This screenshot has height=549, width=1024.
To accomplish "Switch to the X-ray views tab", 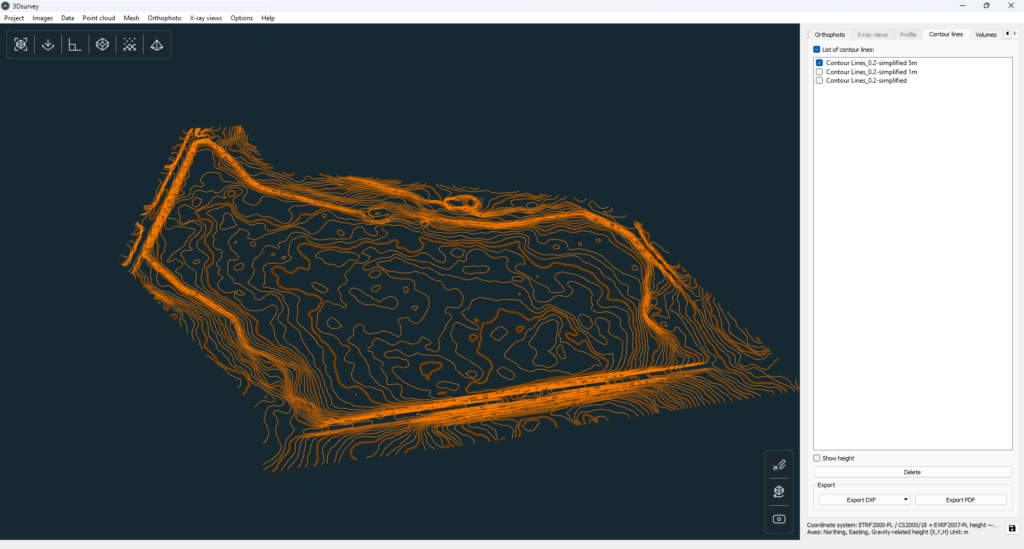I will (x=872, y=35).
